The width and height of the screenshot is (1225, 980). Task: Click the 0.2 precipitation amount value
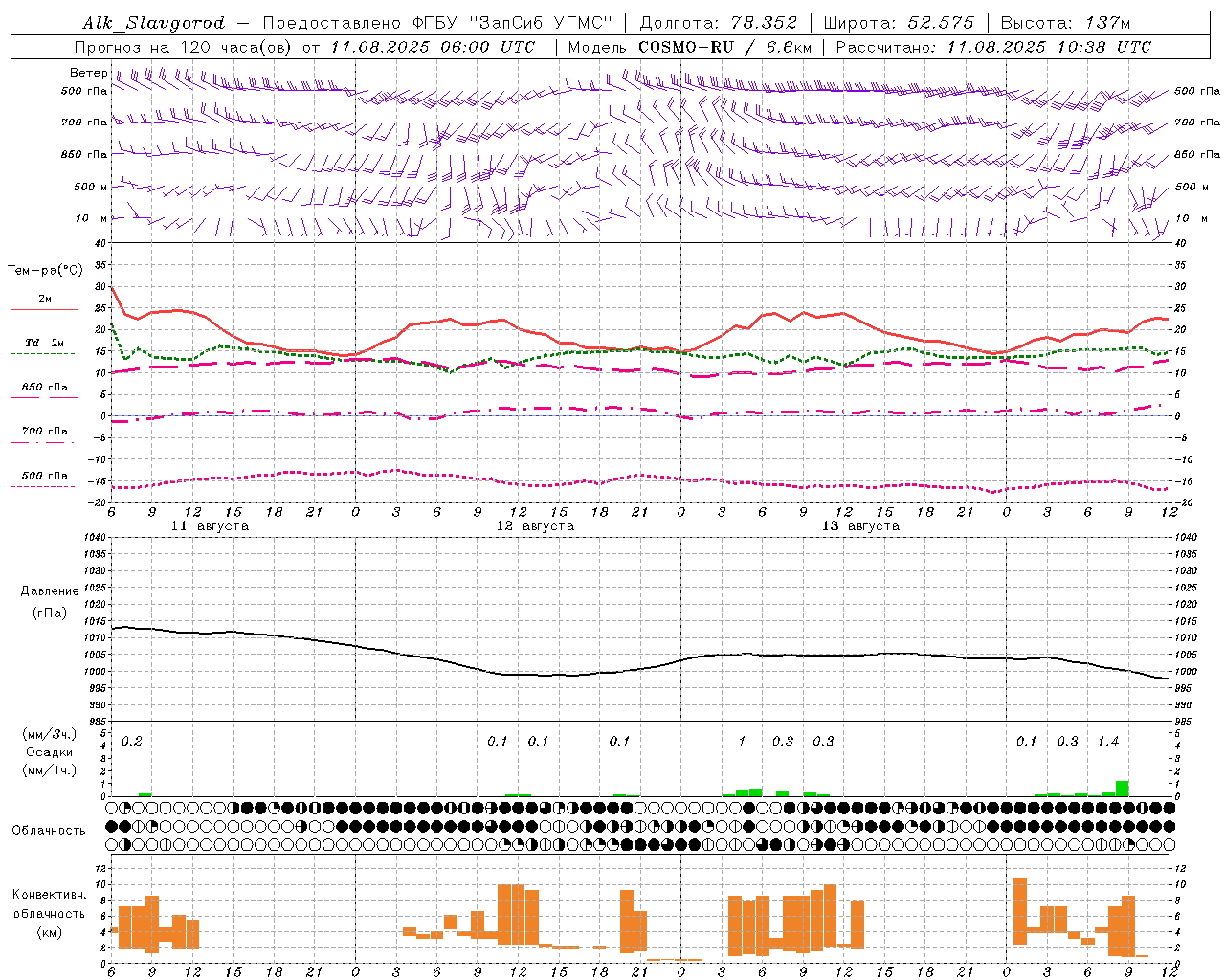point(132,742)
